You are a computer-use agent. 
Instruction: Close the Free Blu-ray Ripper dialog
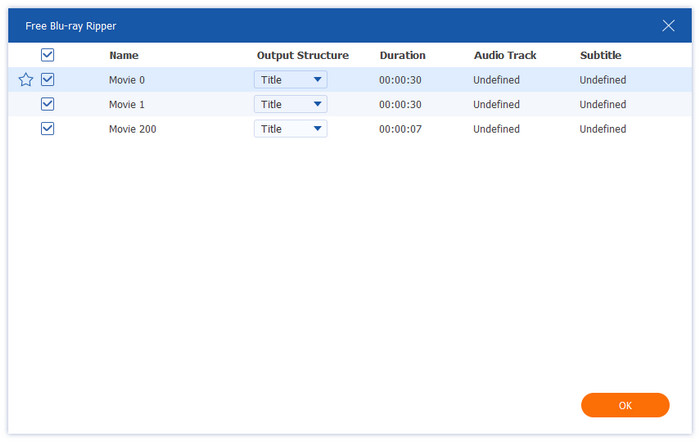click(x=668, y=26)
